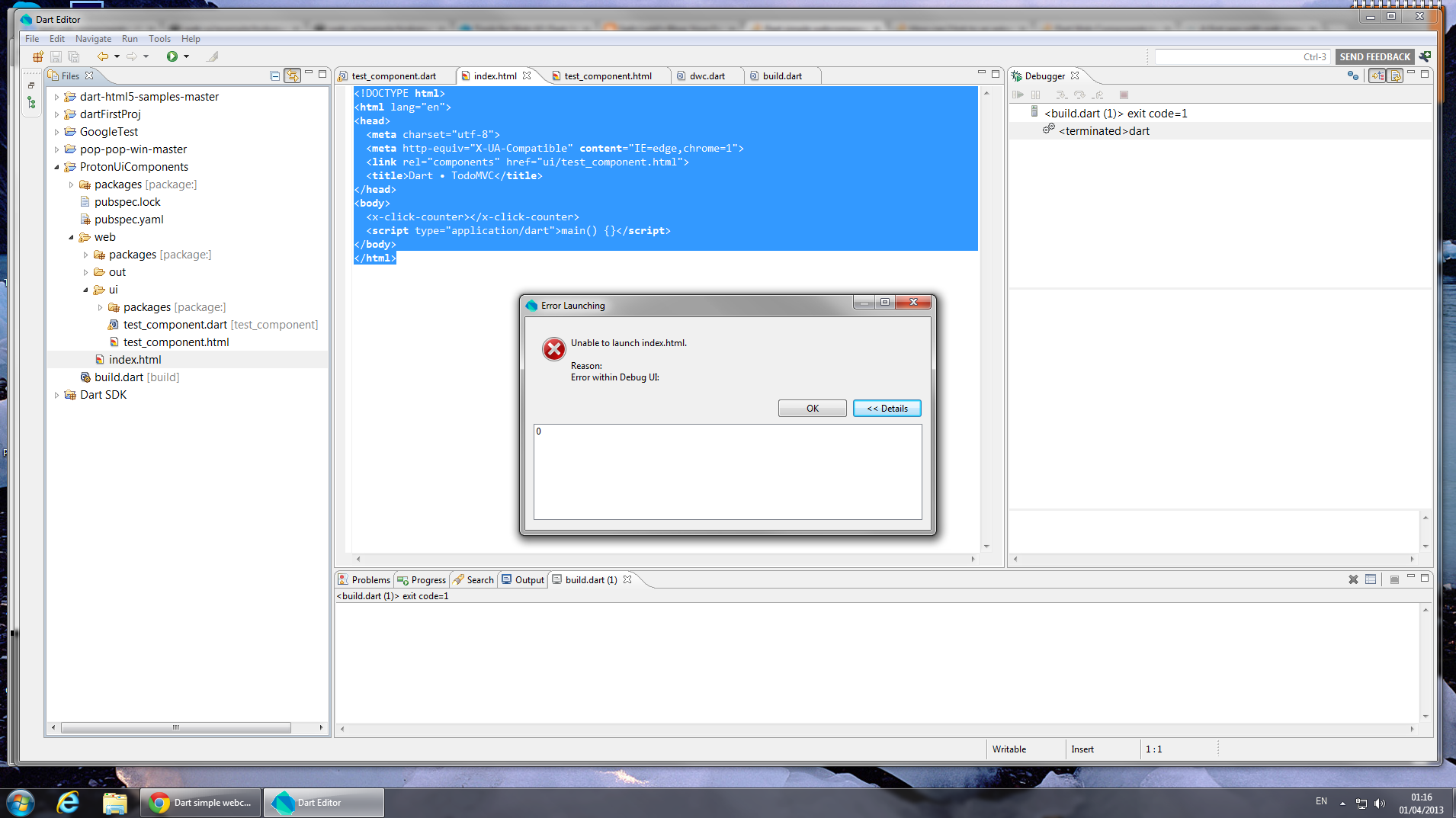Click the Suspend debug icon
Screen dimensions: 1456x818
(1035, 95)
